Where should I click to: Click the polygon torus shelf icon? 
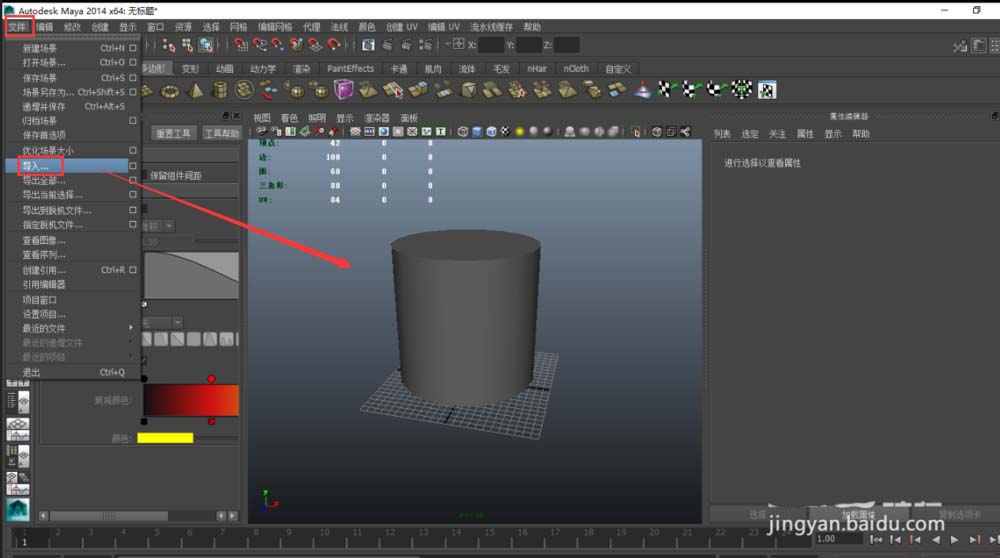click(x=170, y=91)
